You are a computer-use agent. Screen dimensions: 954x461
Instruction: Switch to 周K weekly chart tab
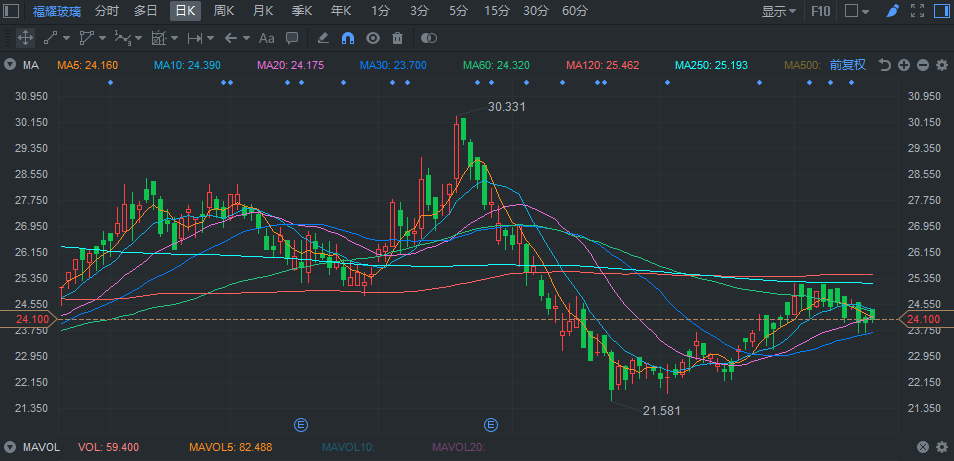coord(224,11)
